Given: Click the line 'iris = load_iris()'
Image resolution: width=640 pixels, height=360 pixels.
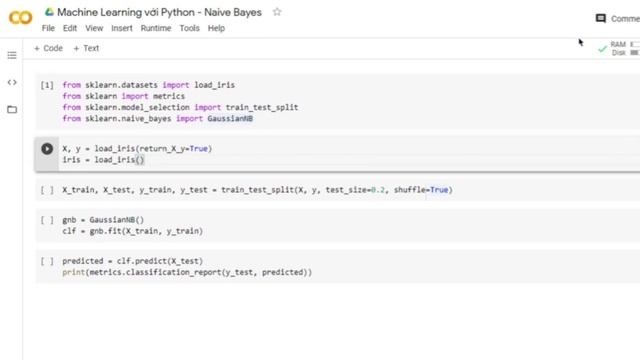Looking at the screenshot, I should click(x=103, y=160).
